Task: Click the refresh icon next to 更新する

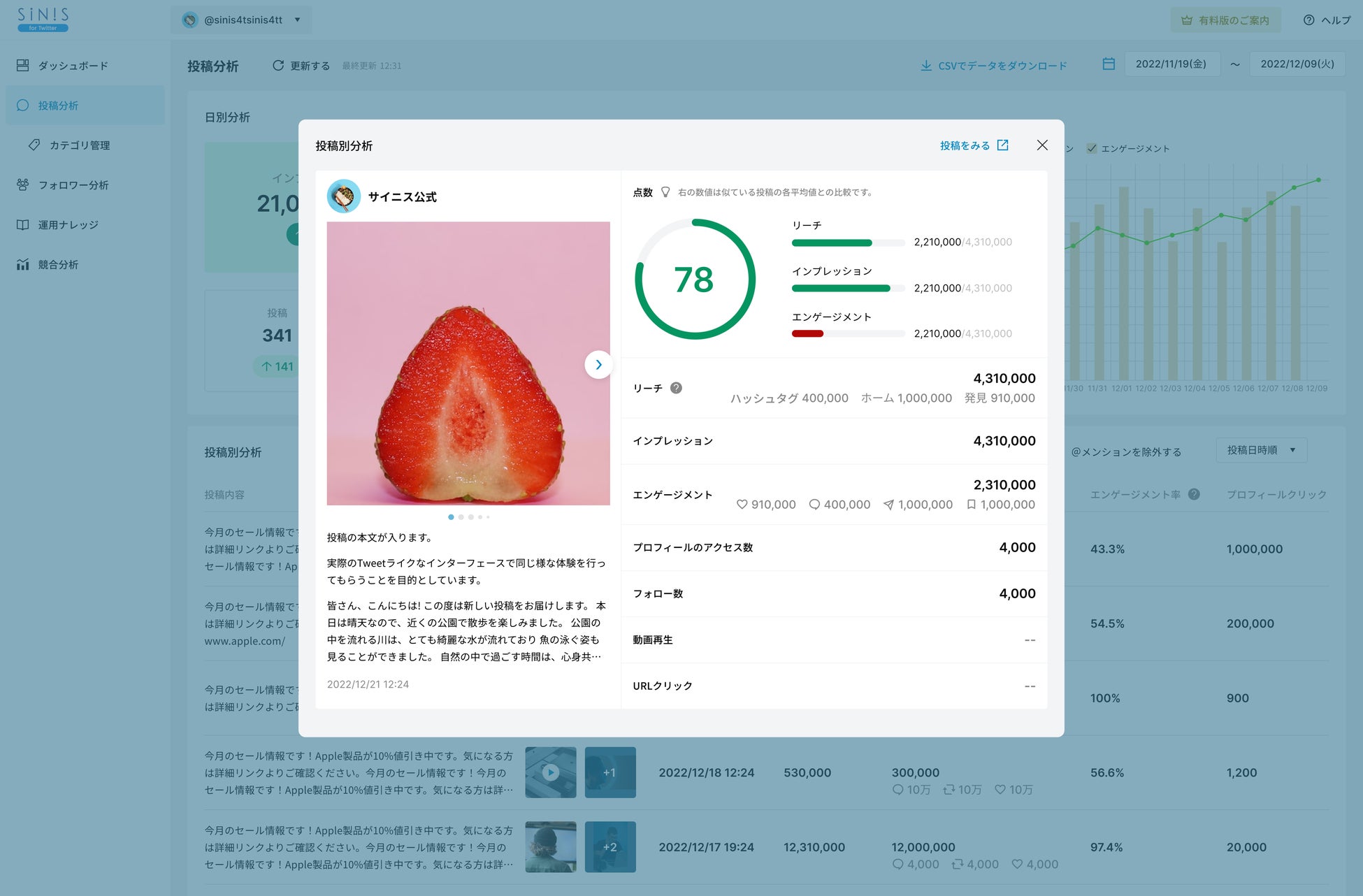Action: tap(278, 65)
